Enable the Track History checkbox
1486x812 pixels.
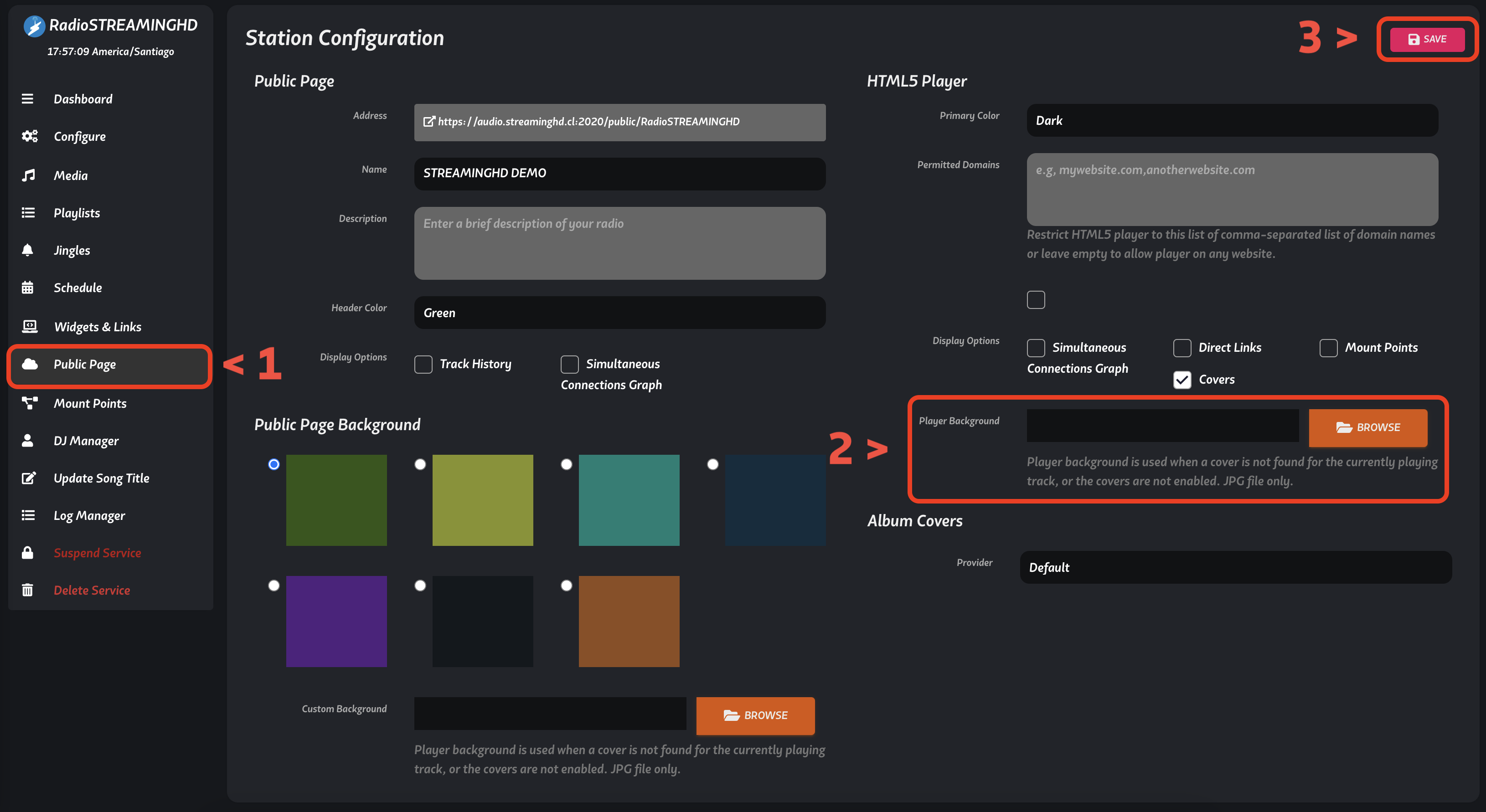coord(423,364)
